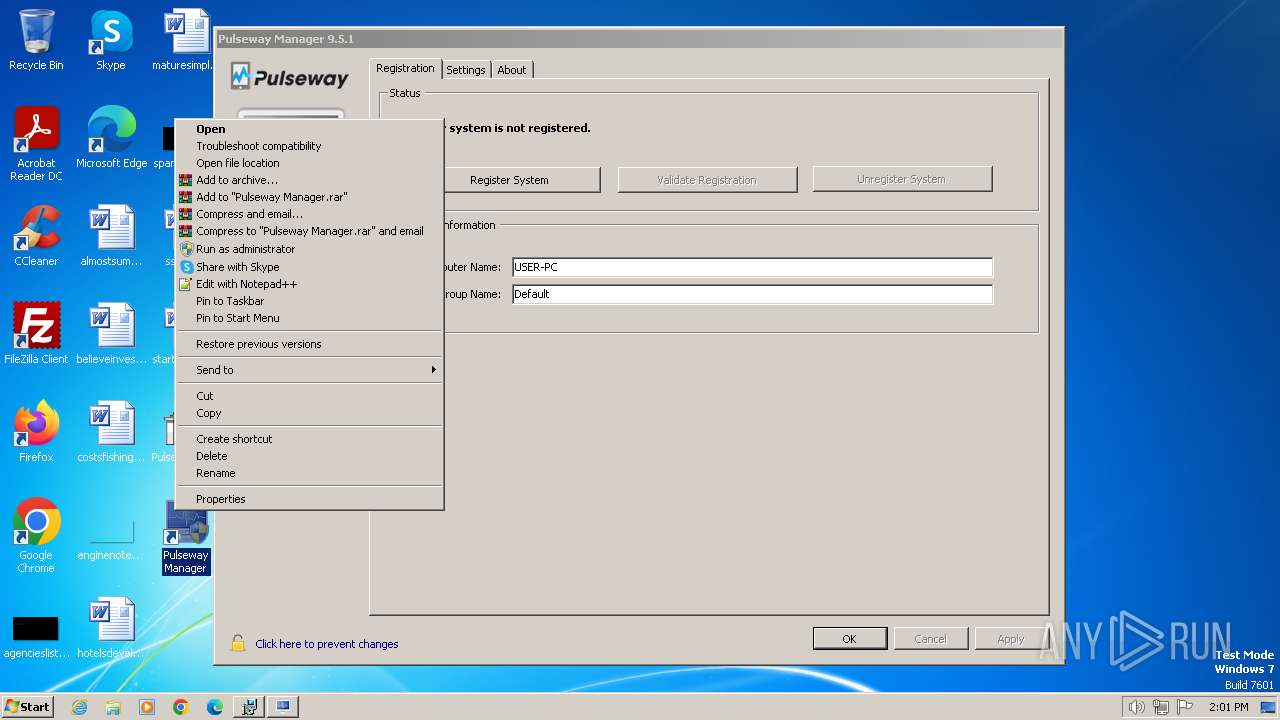
Task: Launch Edge from the taskbar
Action: tap(215, 707)
